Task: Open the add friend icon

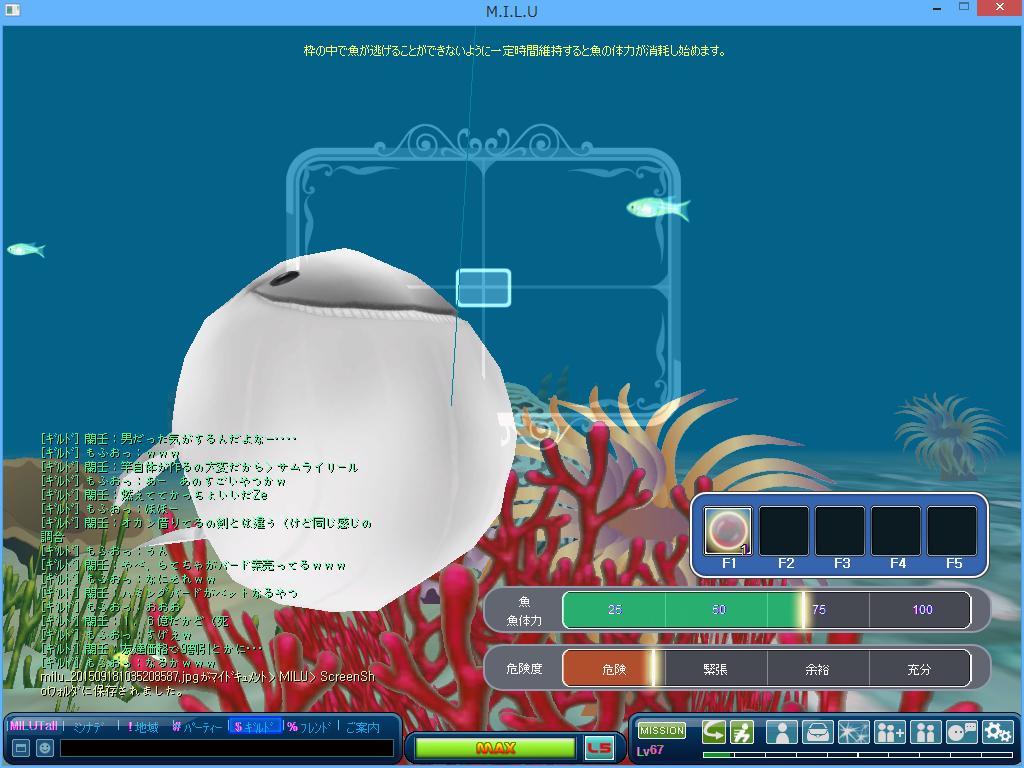Action: (889, 733)
